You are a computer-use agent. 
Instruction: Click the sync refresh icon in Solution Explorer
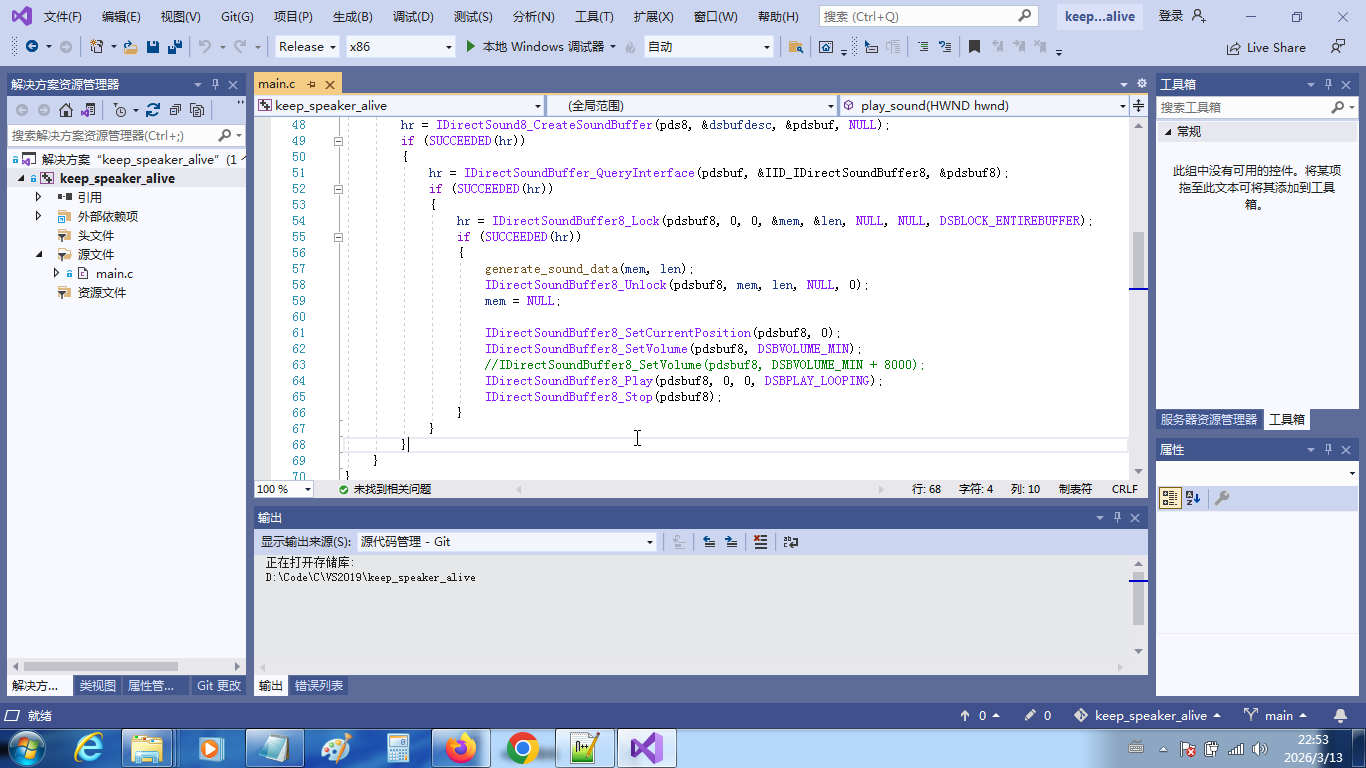[153, 110]
